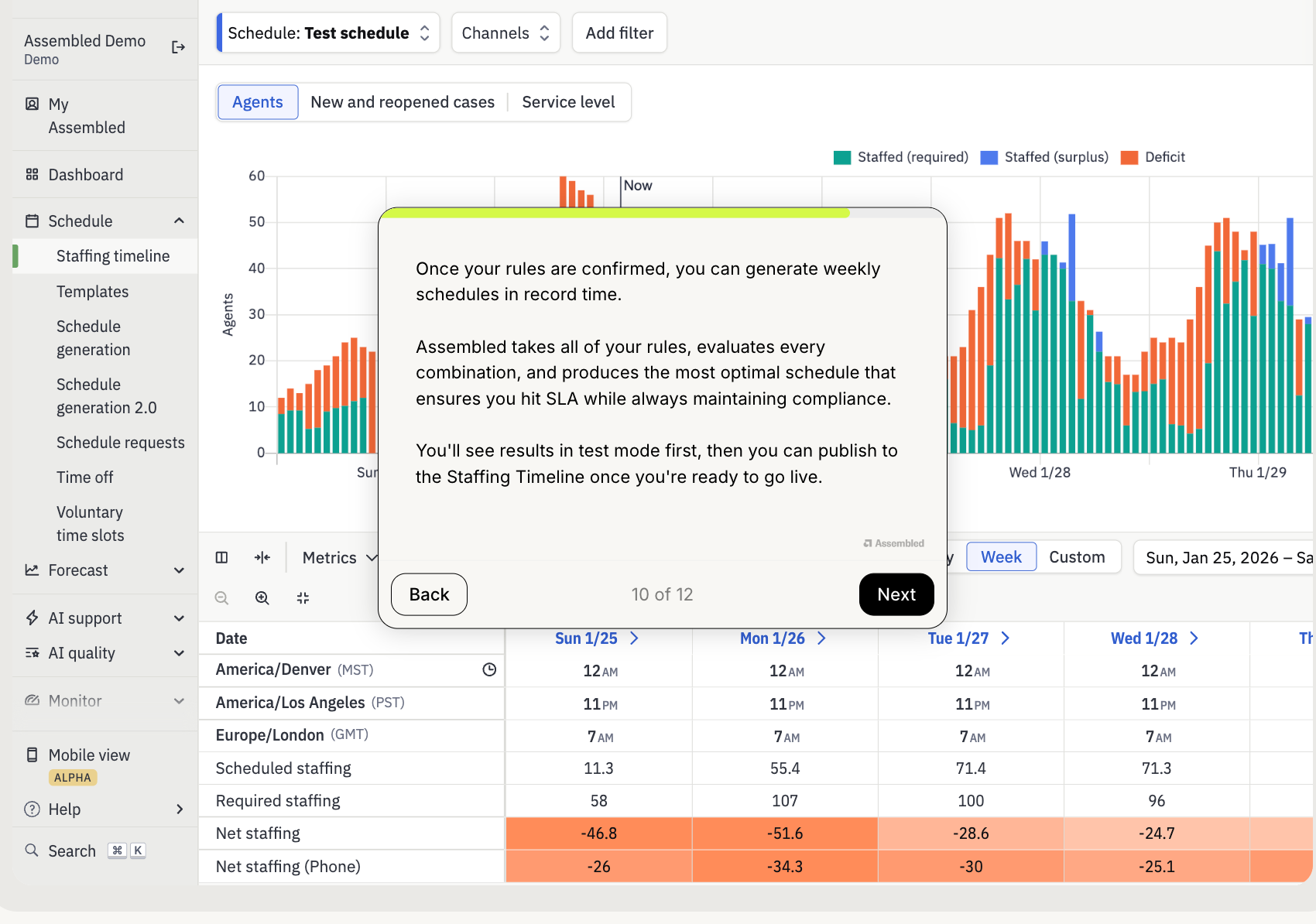The height and width of the screenshot is (924, 1316).
Task: Click the log out icon beside Assembled Demo
Action: click(x=178, y=48)
